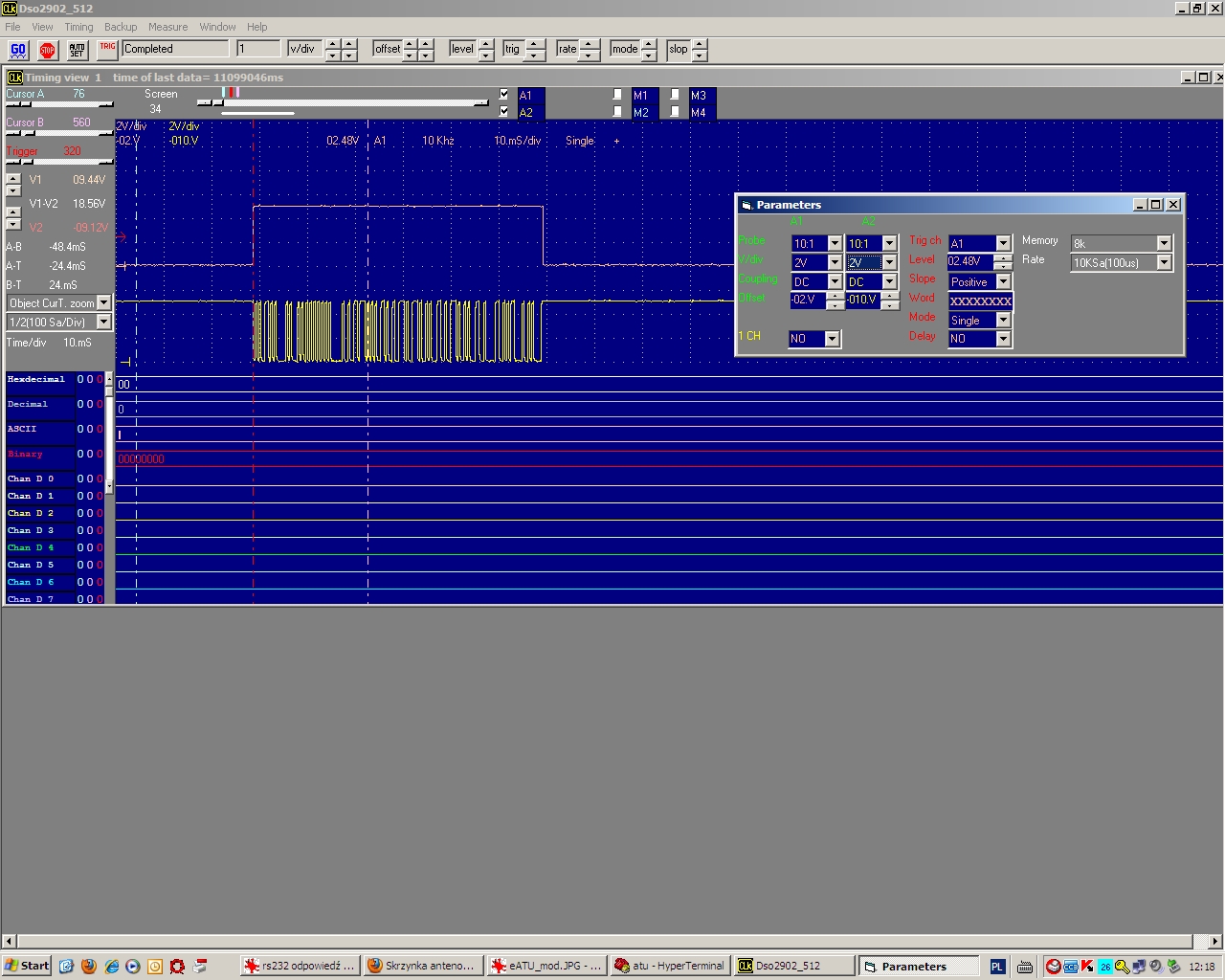Screen dimensions: 1225x980
Task: Enable the M1 memory channel checkbox
Action: [x=618, y=95]
